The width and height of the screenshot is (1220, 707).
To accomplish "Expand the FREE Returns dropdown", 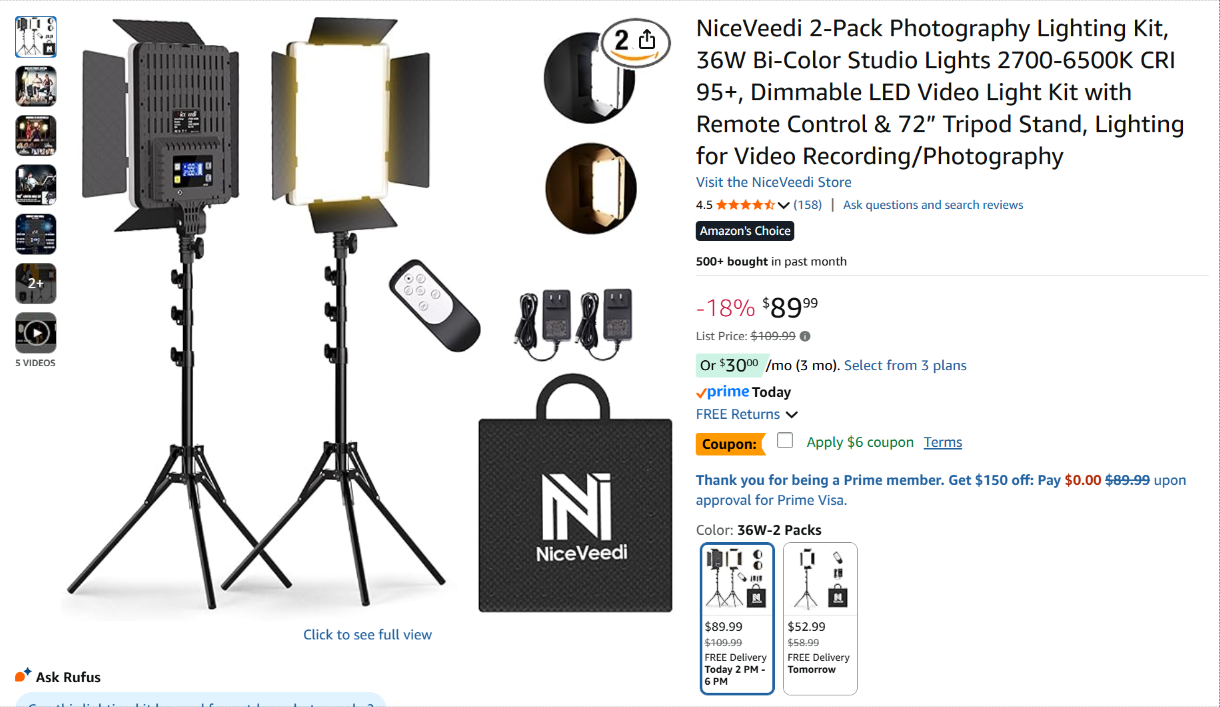I will [x=792, y=415].
